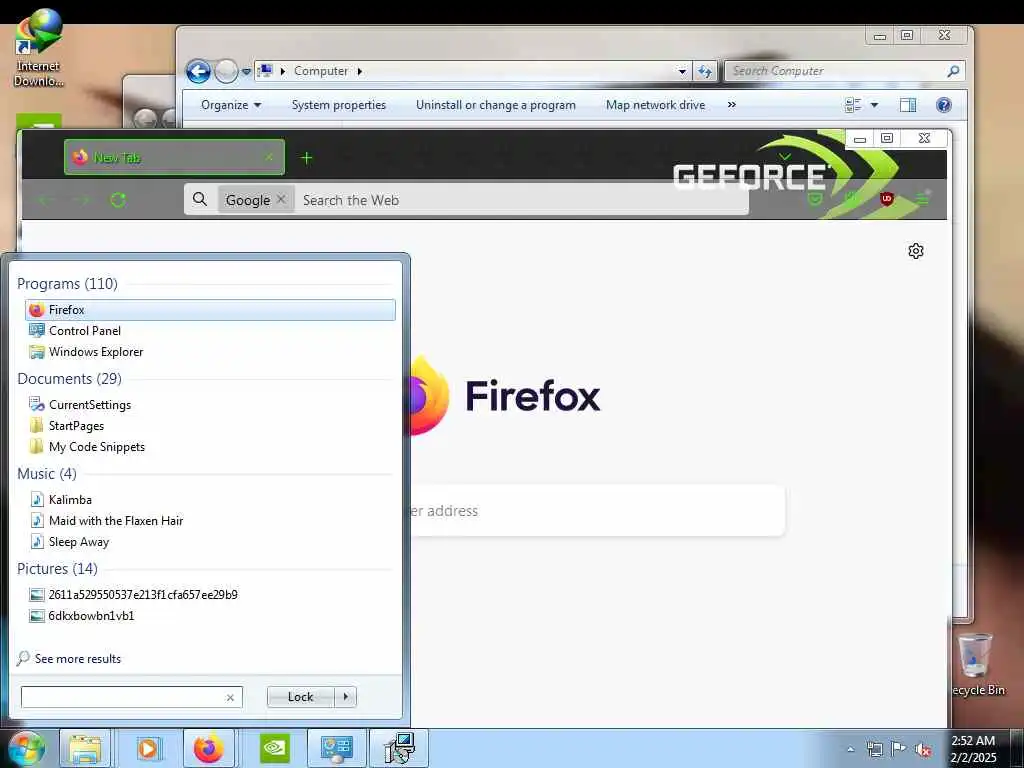The height and width of the screenshot is (768, 1024).
Task: Click the Firefox new tab page search box
Action: [597, 511]
